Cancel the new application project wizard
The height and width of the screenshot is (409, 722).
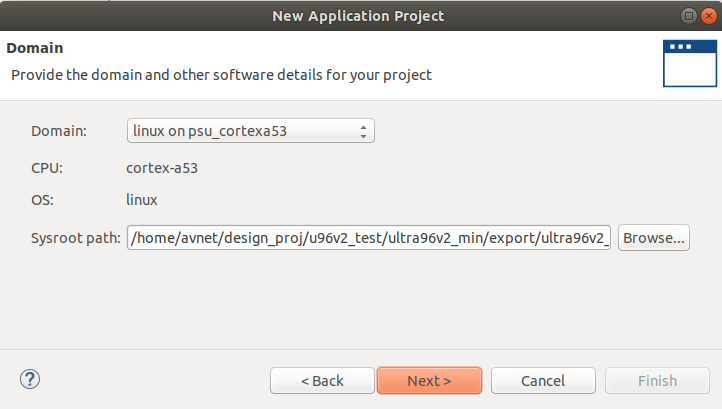[x=543, y=380]
